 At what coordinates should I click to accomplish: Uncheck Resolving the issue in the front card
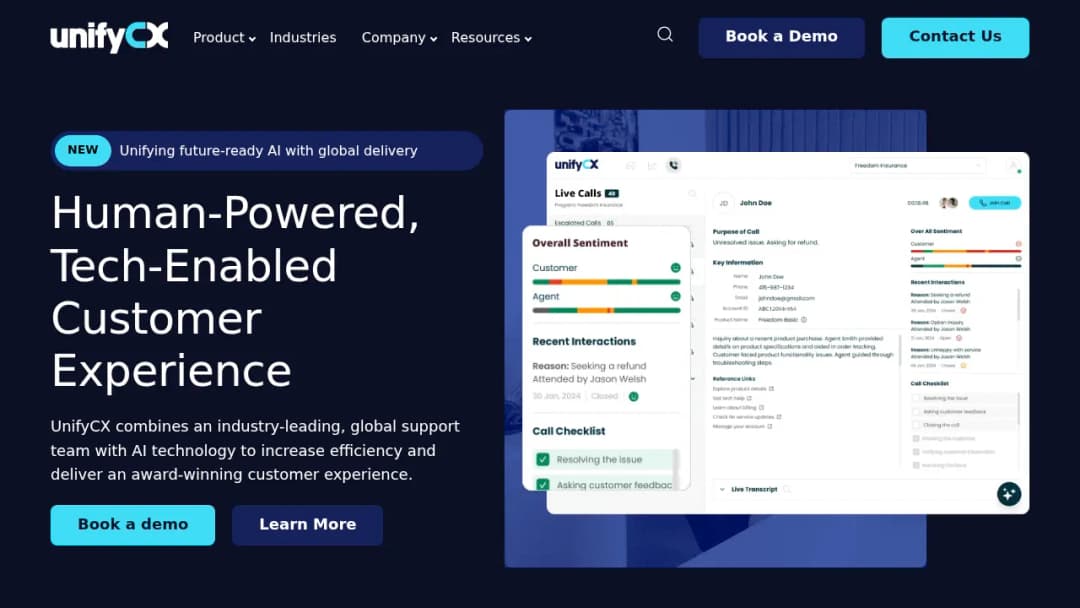coord(543,459)
